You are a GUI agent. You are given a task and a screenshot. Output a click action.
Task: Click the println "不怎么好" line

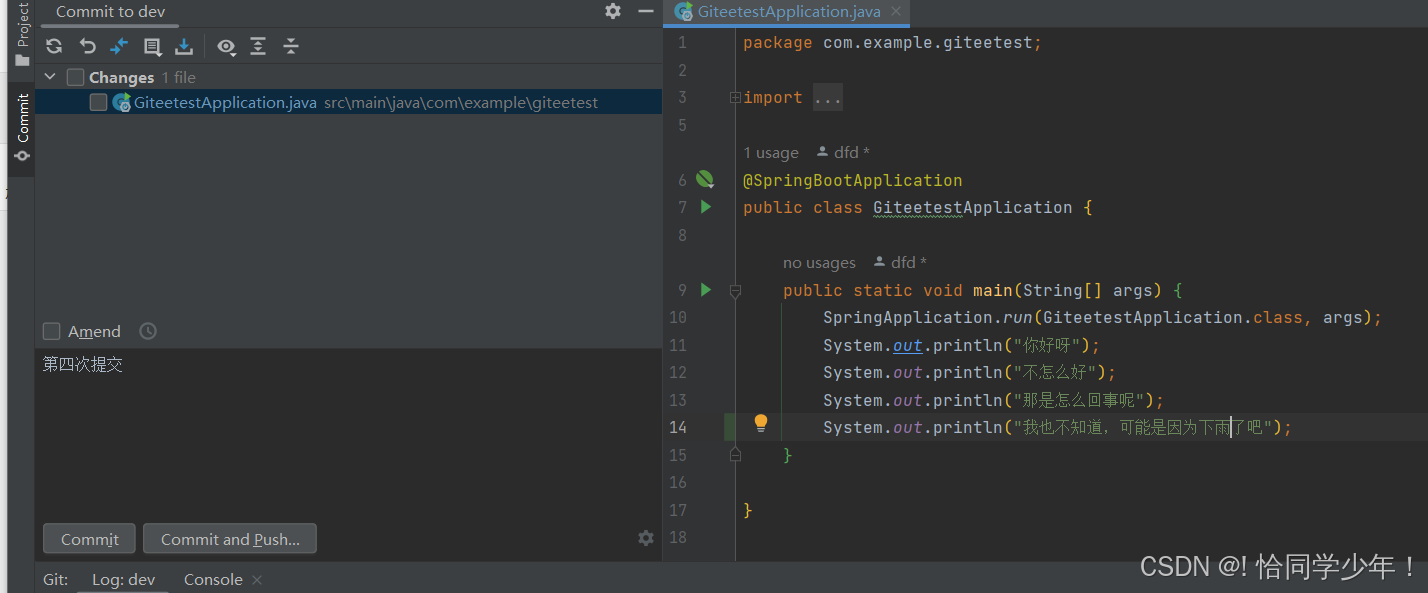coord(969,373)
